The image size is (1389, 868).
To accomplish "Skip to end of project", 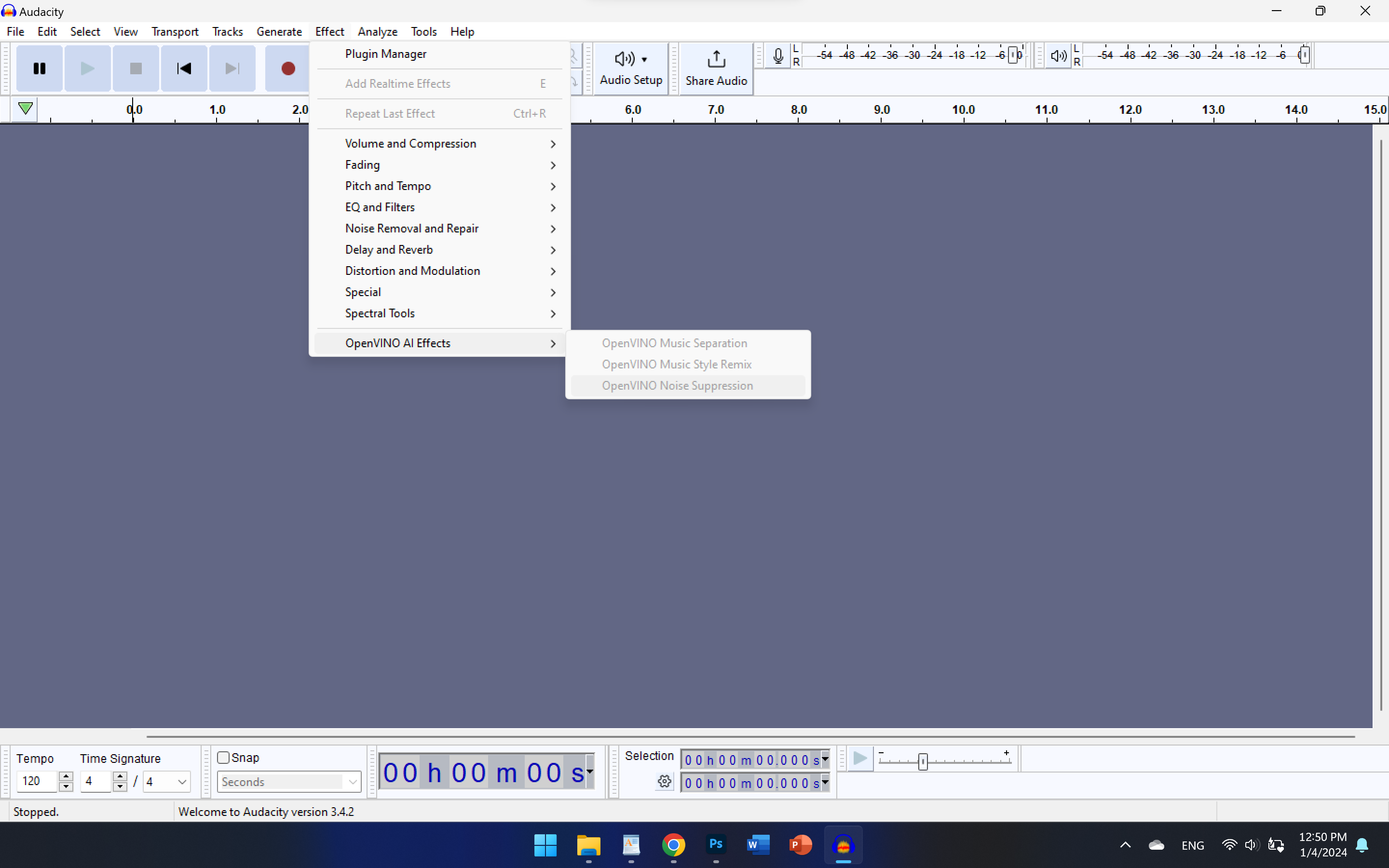I will click(x=232, y=68).
